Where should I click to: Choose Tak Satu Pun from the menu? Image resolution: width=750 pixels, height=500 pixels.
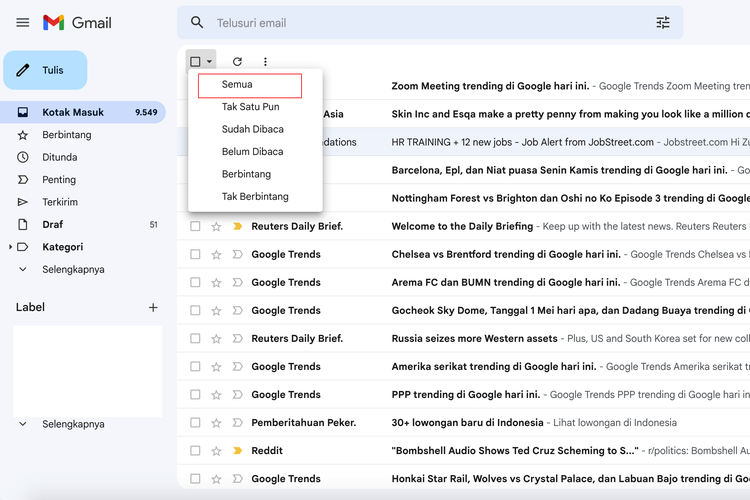[255, 107]
